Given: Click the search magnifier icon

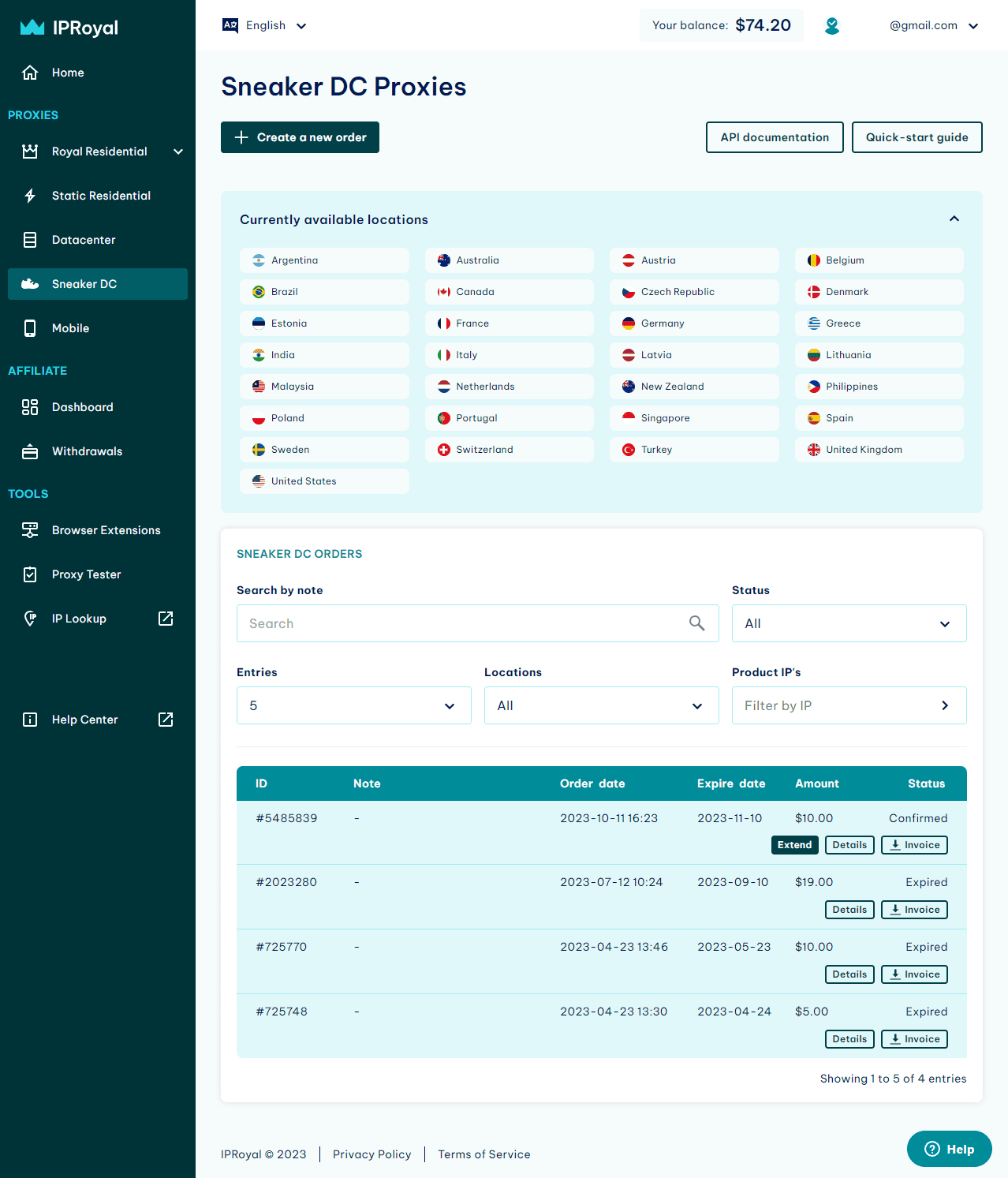Looking at the screenshot, I should [697, 623].
